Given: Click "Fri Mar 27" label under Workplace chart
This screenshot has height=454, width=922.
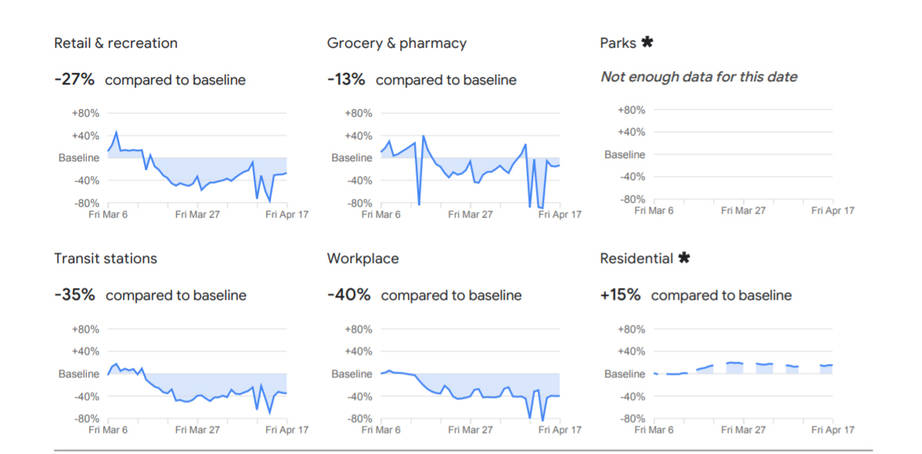Looking at the screenshot, I should coord(469,429).
